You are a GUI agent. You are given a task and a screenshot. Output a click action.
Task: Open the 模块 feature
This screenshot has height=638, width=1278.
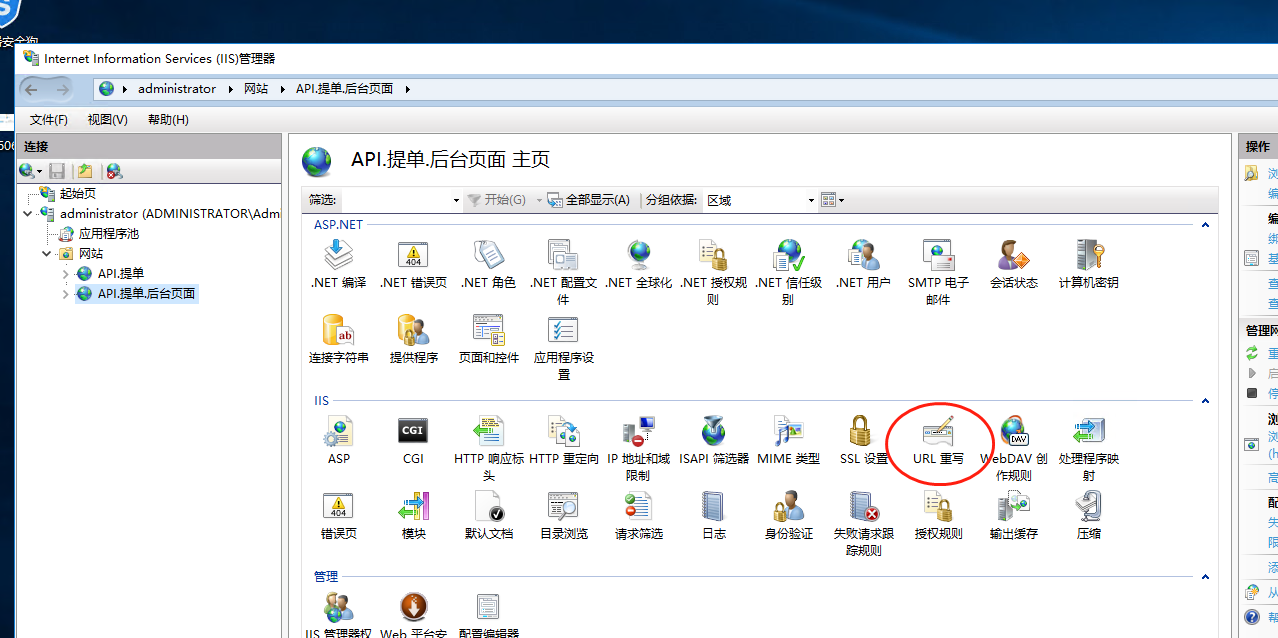coord(413,515)
